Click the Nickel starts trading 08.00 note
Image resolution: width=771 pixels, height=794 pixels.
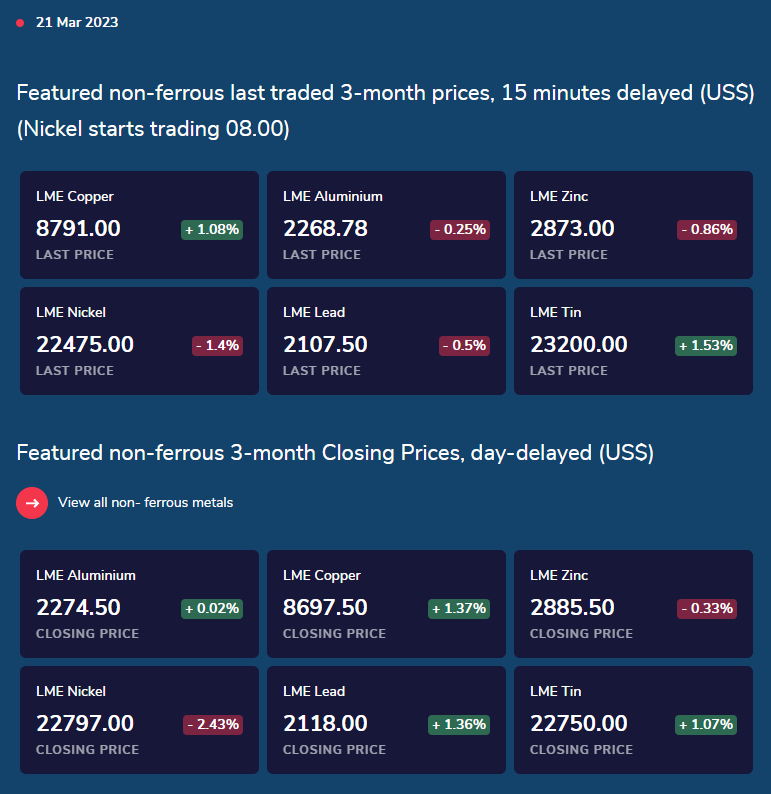(153, 129)
